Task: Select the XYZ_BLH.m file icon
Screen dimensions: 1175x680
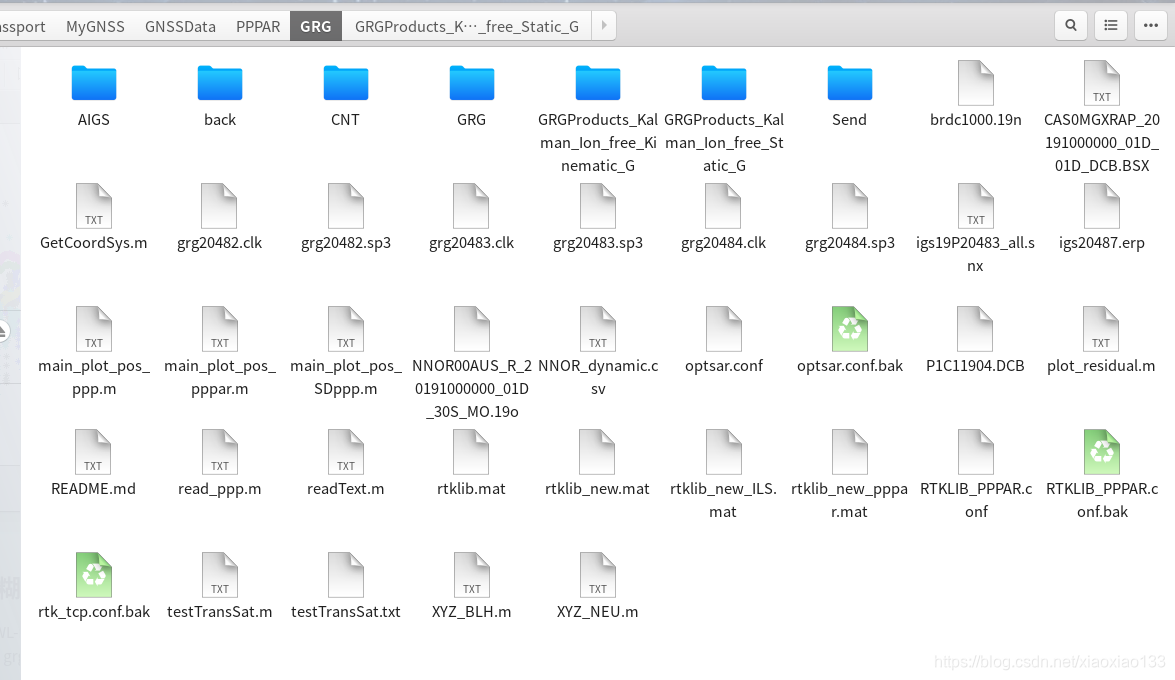Action: tap(471, 575)
